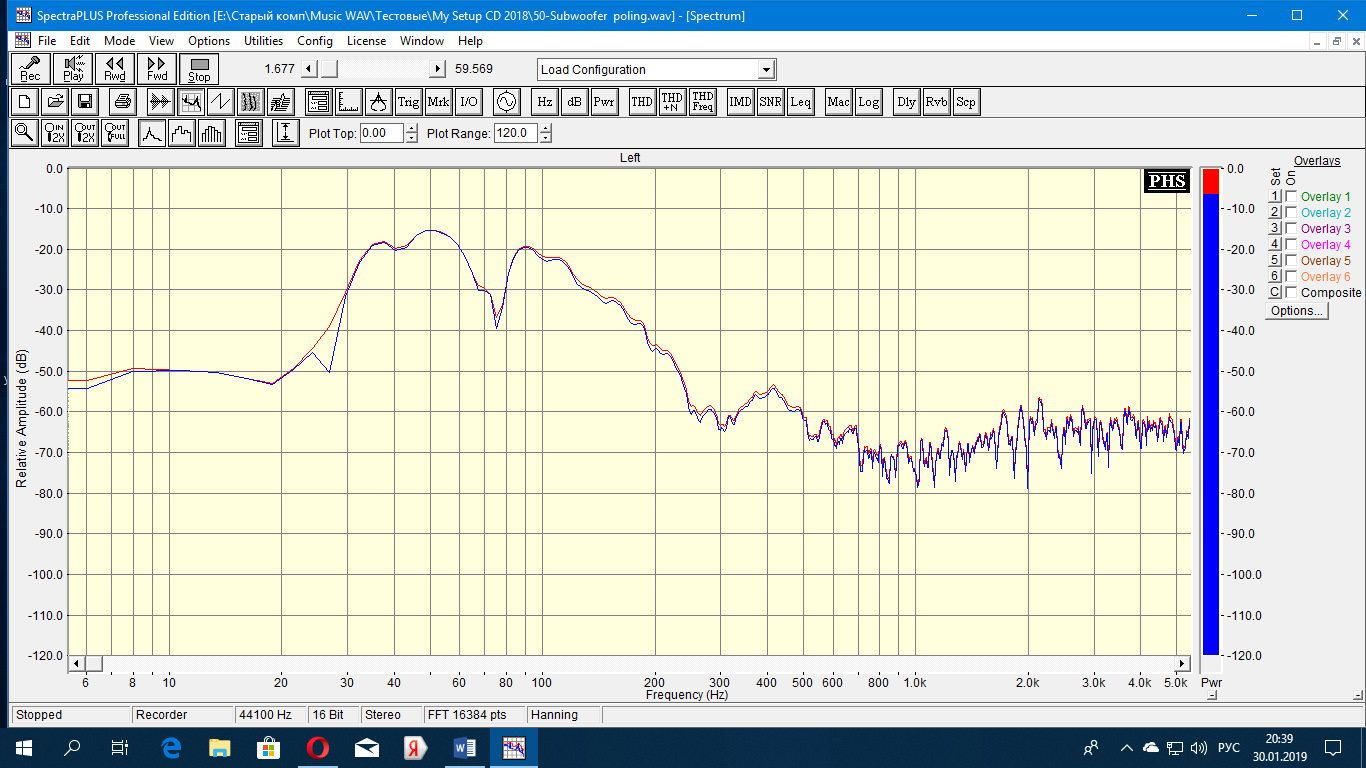
Task: Zoom out full on the plot
Action: (x=115, y=132)
